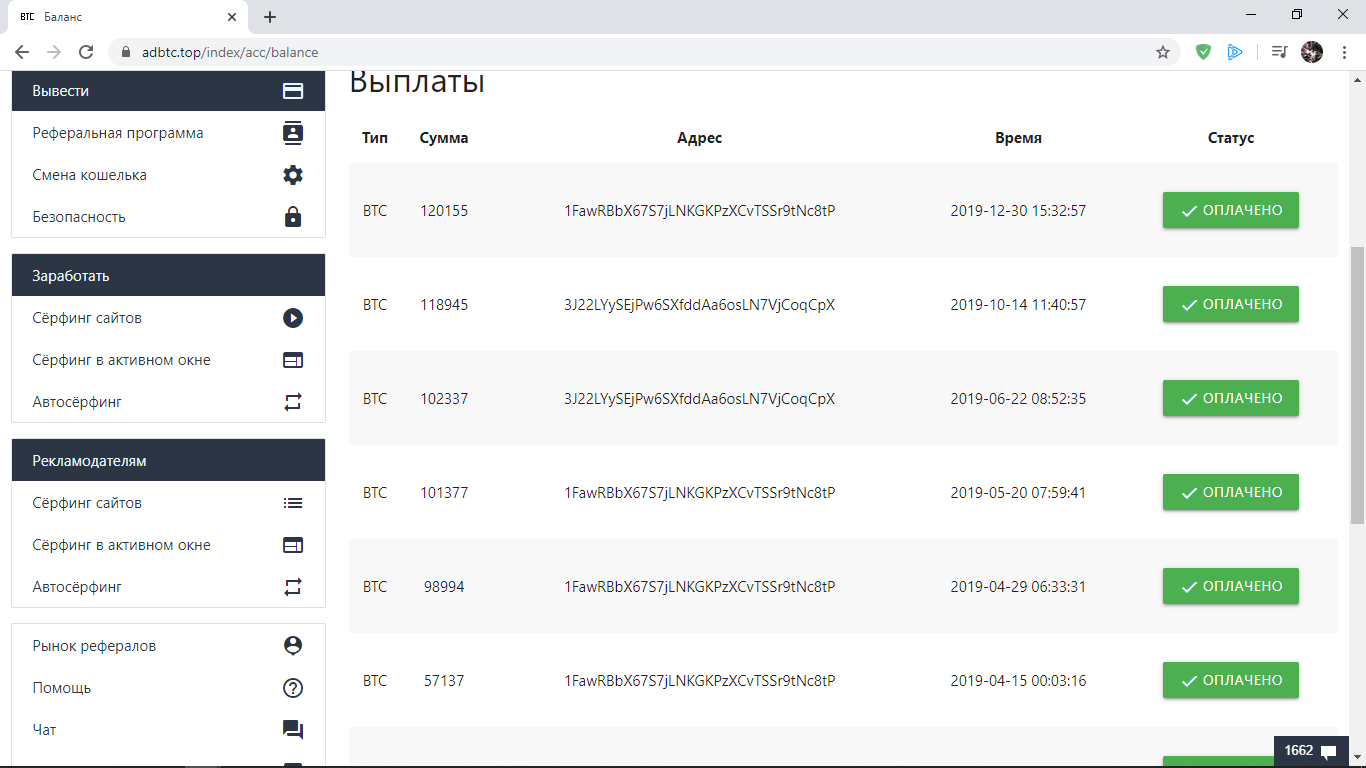
Task: Close the Баланс tab
Action: point(232,17)
